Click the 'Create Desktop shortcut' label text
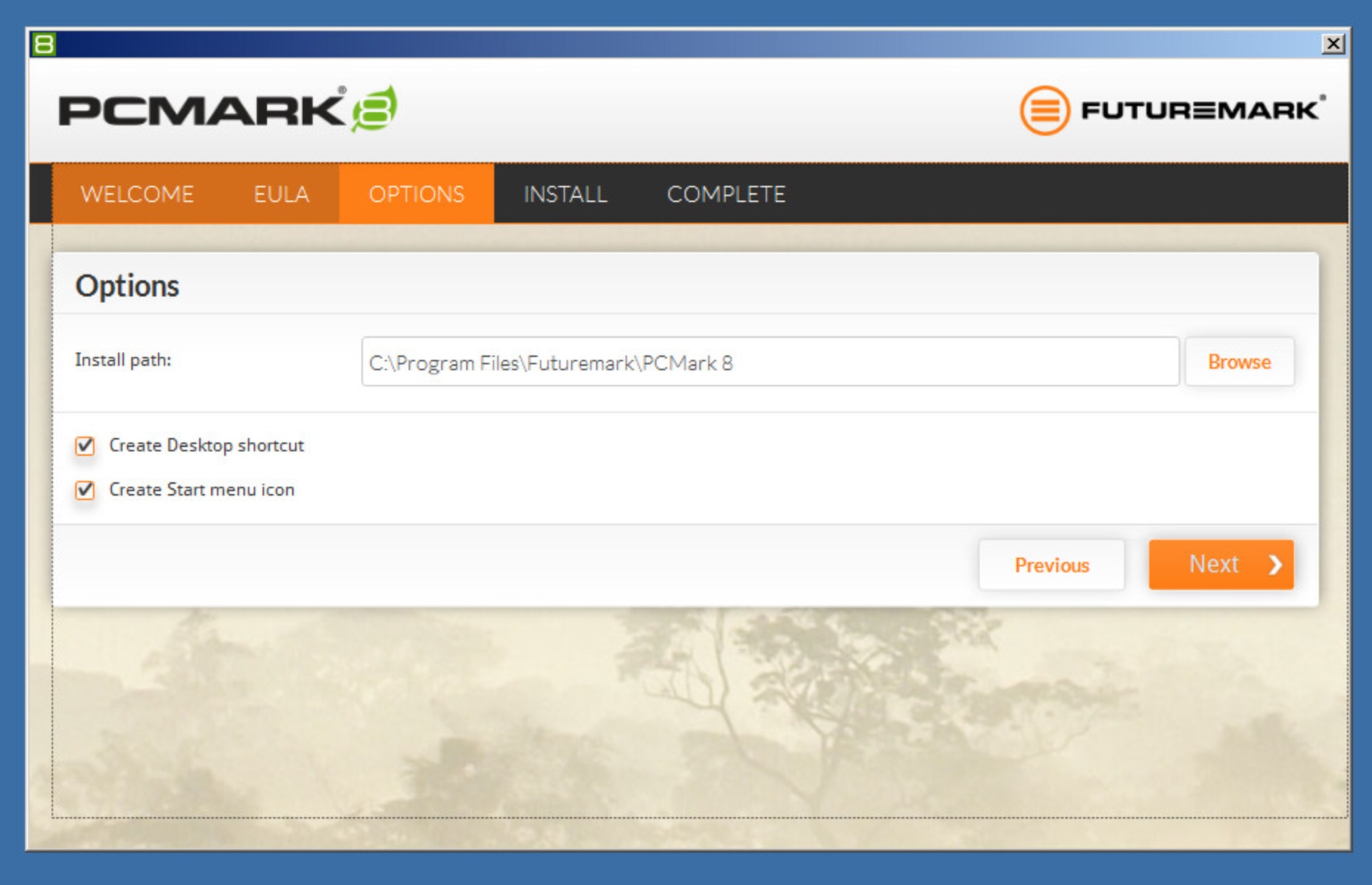The height and width of the screenshot is (885, 1372). coord(206,445)
